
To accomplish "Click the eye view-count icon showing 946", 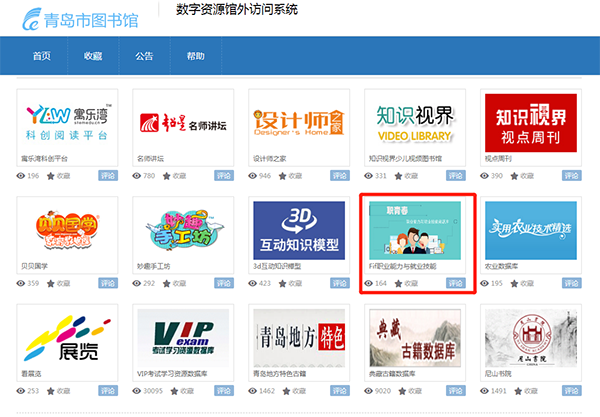I will (253, 176).
